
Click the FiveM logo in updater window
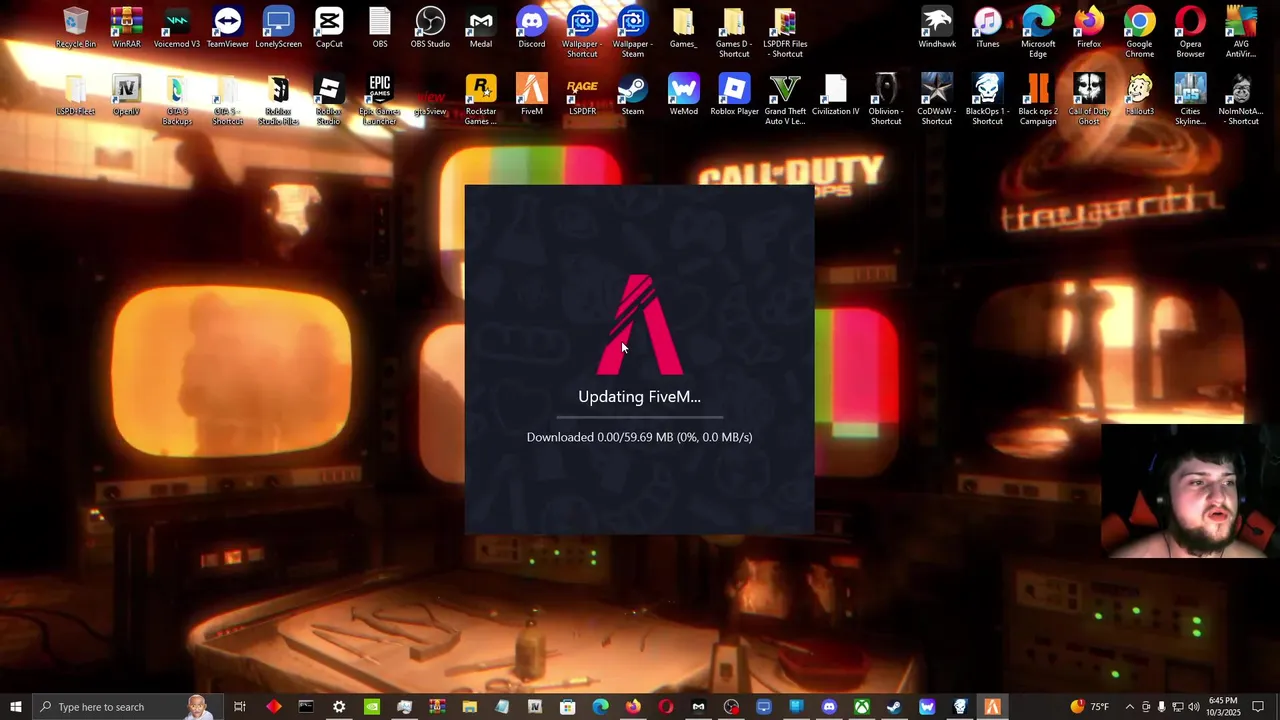(640, 325)
